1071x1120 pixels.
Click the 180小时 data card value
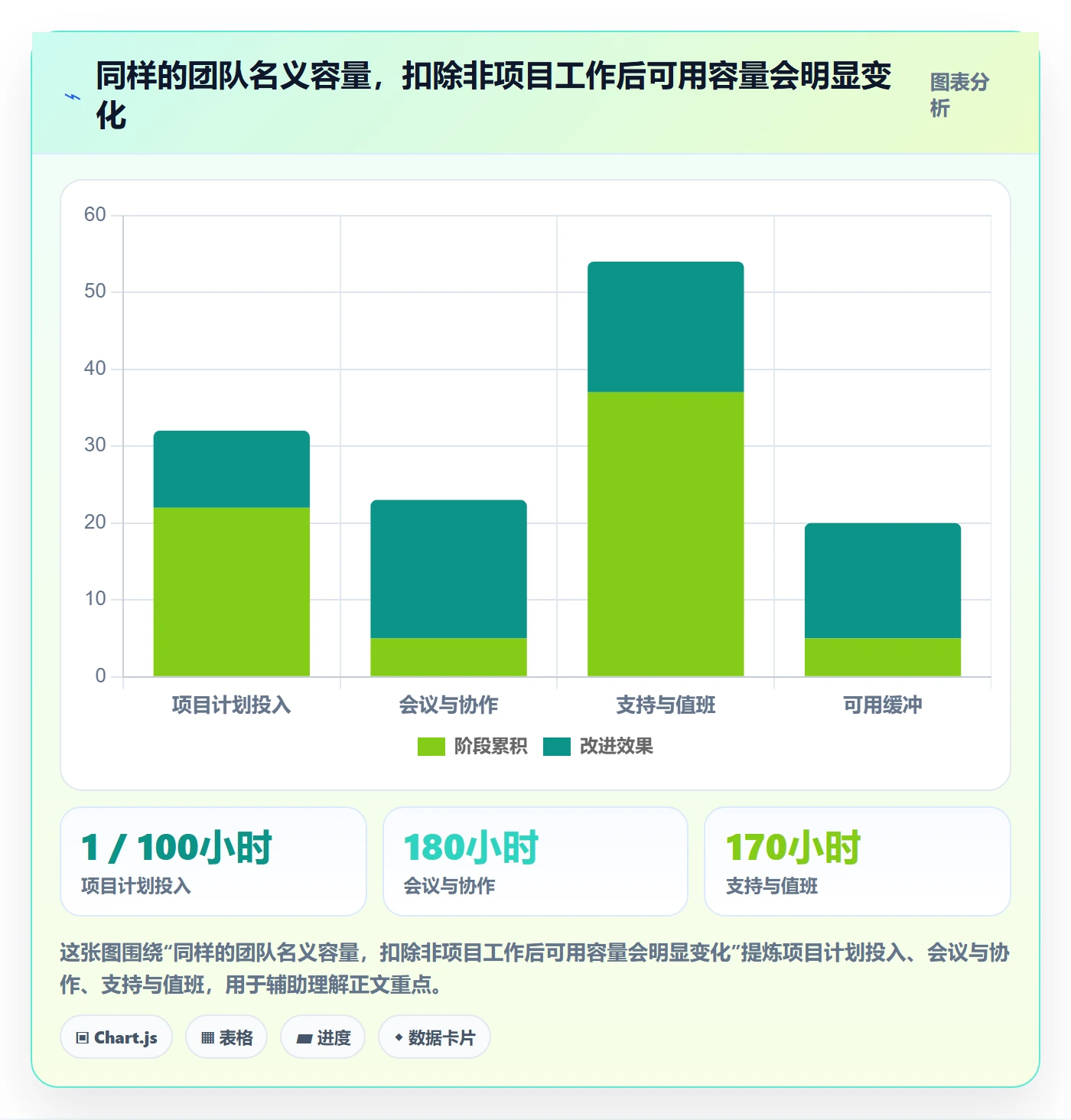(471, 848)
